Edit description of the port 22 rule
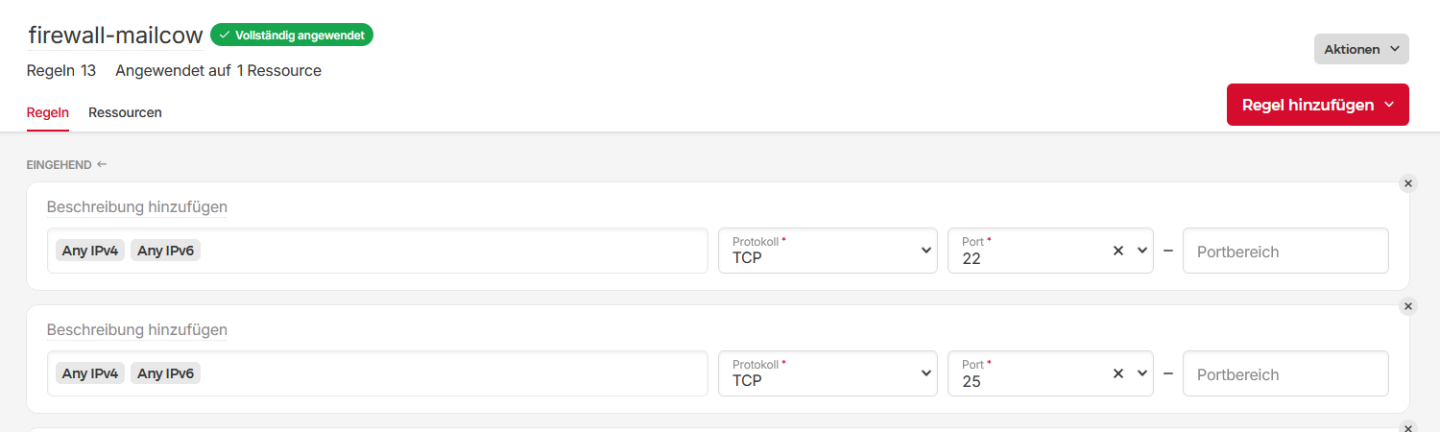The image size is (1440, 432). click(x=137, y=207)
